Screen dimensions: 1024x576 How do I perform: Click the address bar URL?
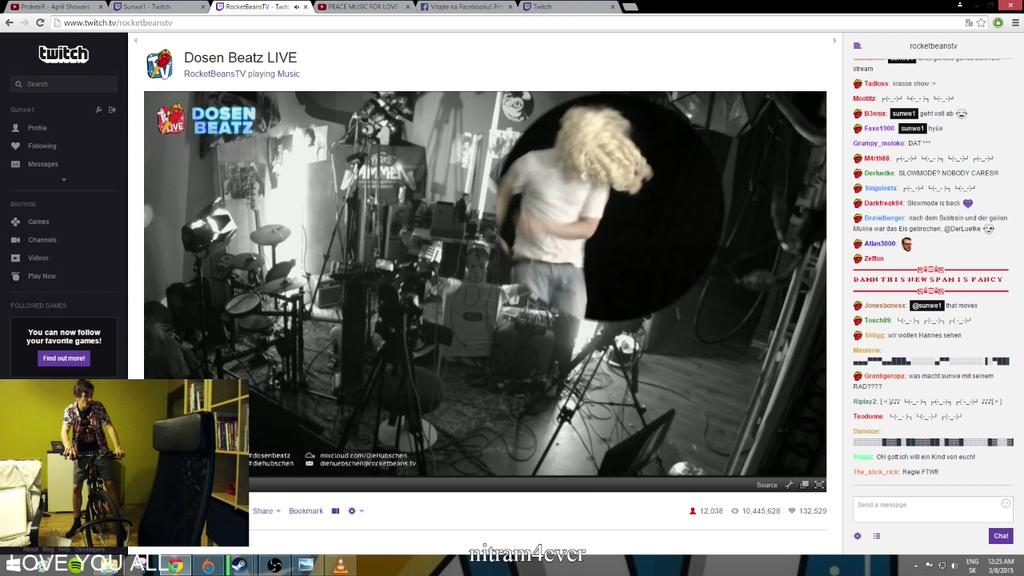(x=118, y=23)
